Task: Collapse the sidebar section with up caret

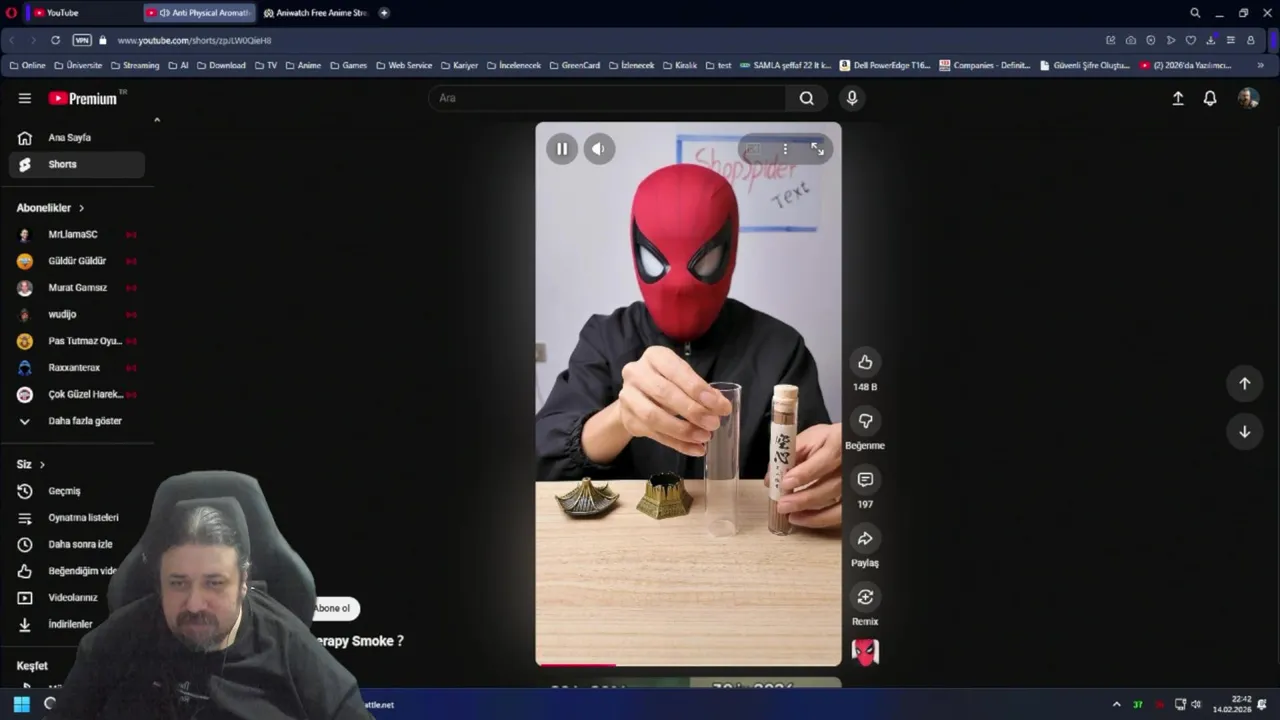Action: [157, 120]
